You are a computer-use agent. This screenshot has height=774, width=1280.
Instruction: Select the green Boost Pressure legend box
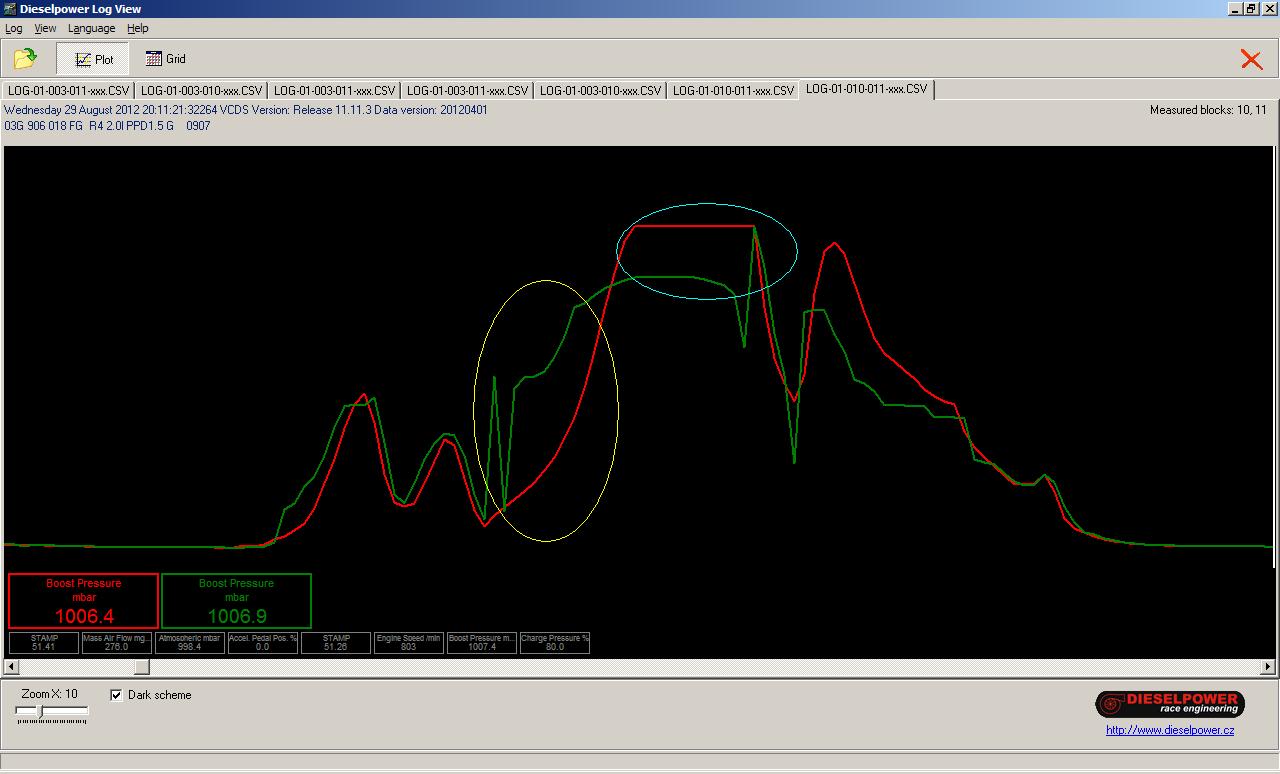236,600
